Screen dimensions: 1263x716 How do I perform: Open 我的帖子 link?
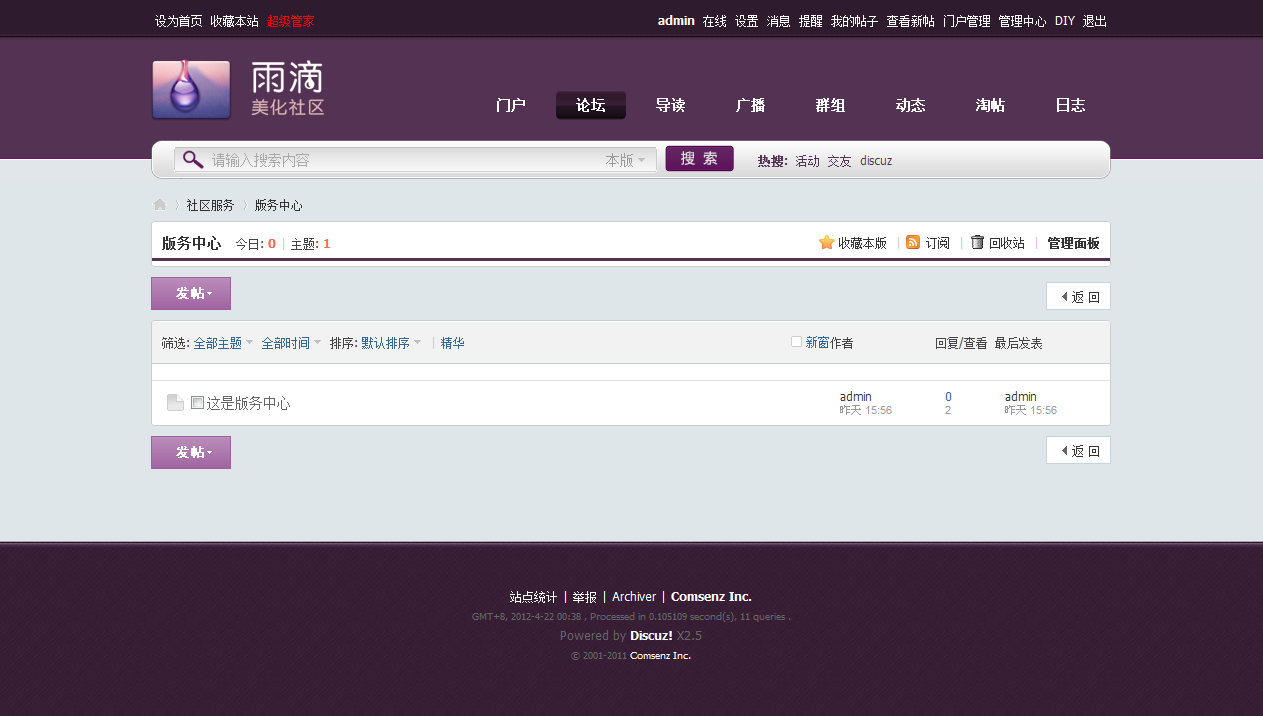point(855,21)
